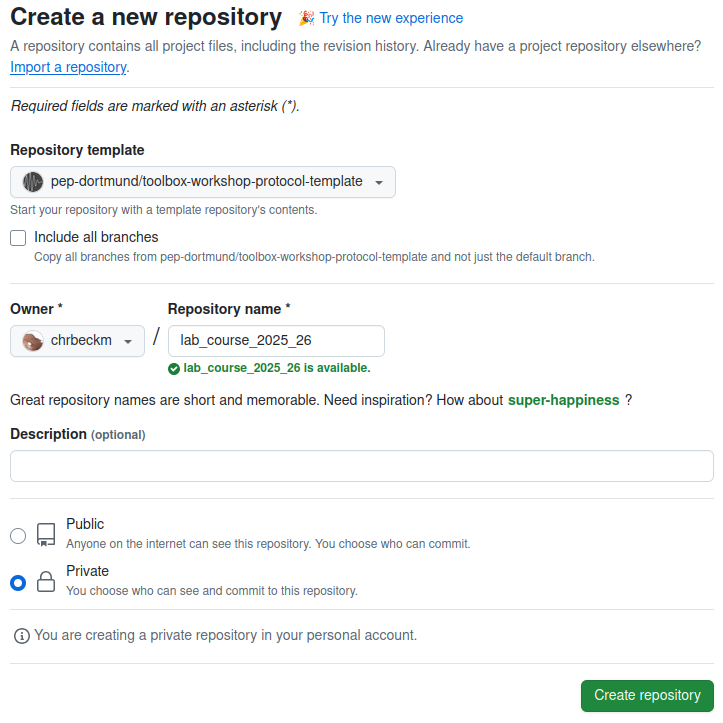Focus the Repository name input field

click(276, 341)
